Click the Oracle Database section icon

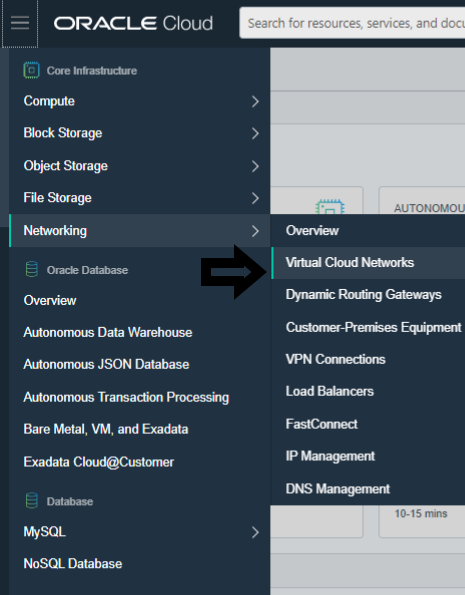(x=32, y=269)
